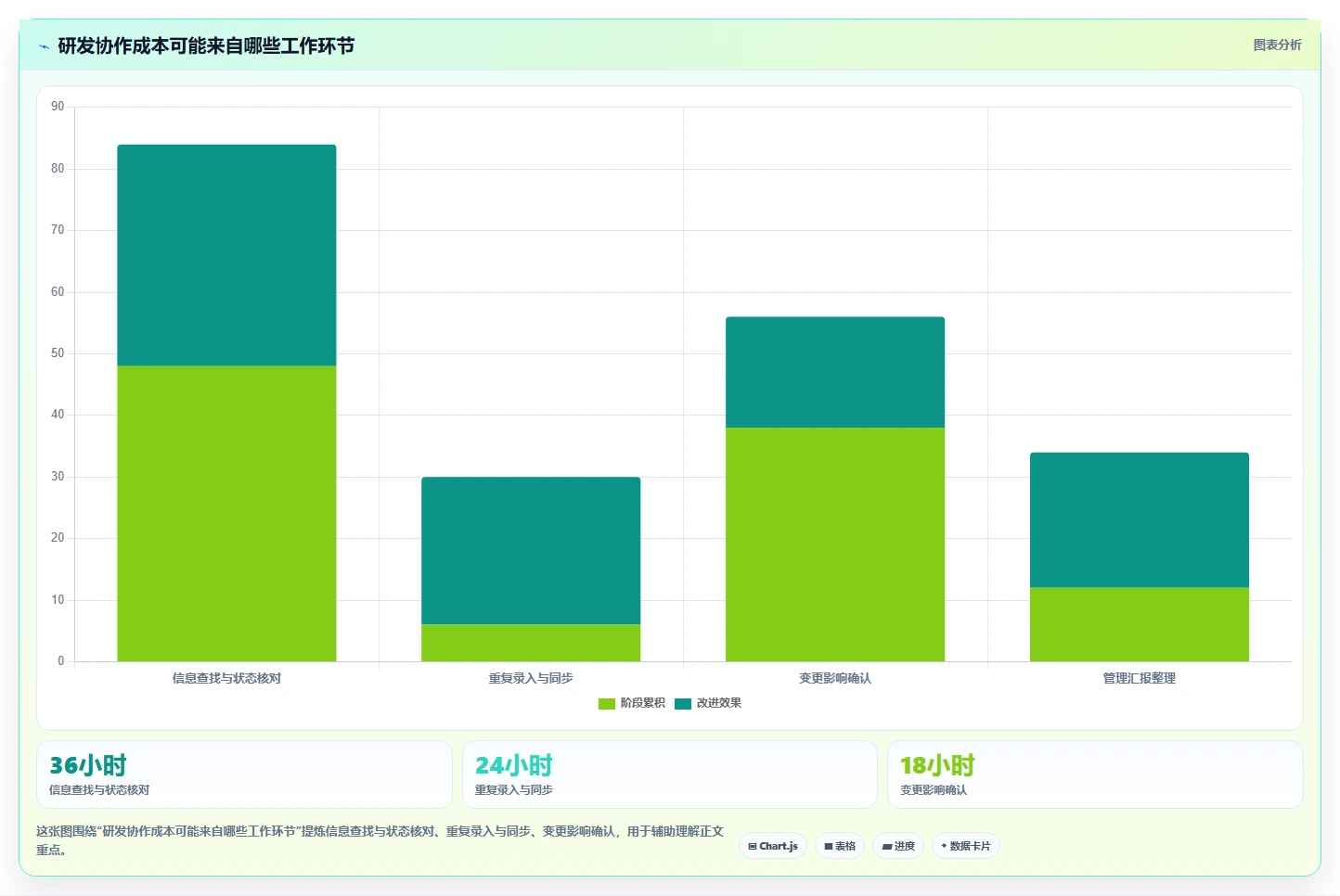Click the 进度 tag chip

coord(898,846)
